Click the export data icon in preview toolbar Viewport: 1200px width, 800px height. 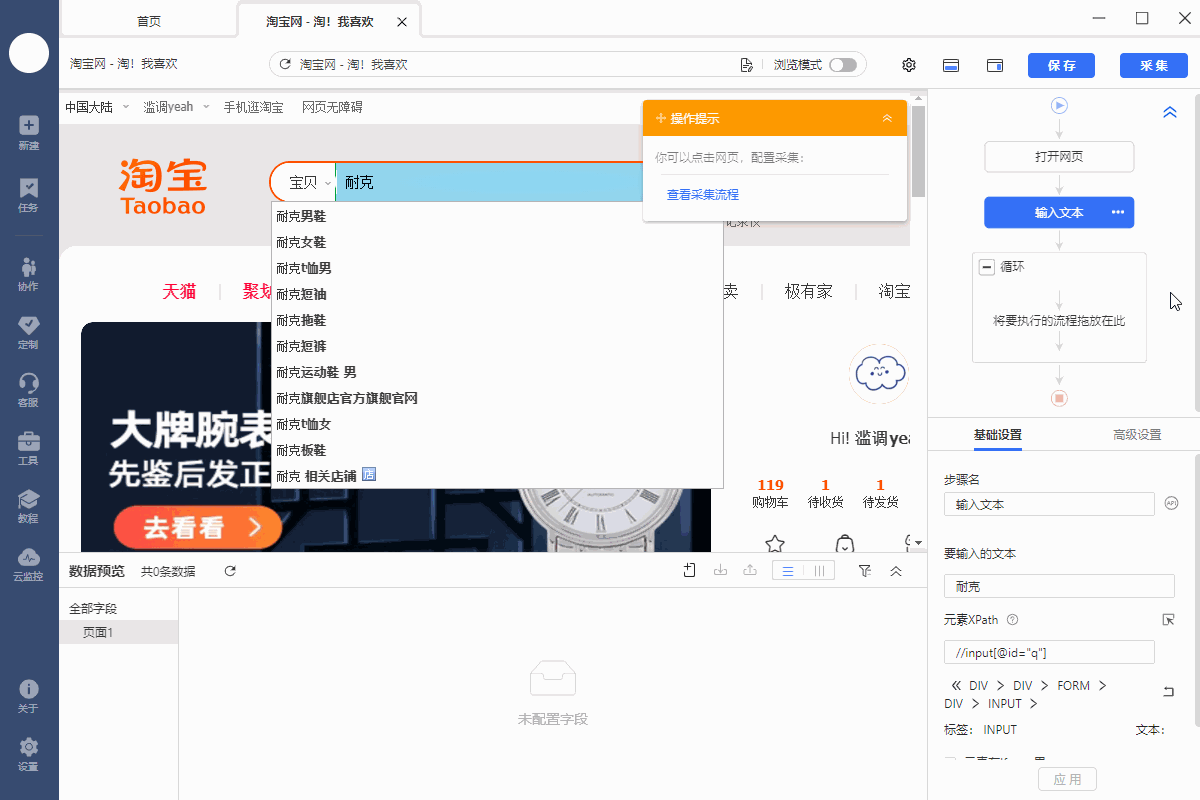(x=749, y=570)
